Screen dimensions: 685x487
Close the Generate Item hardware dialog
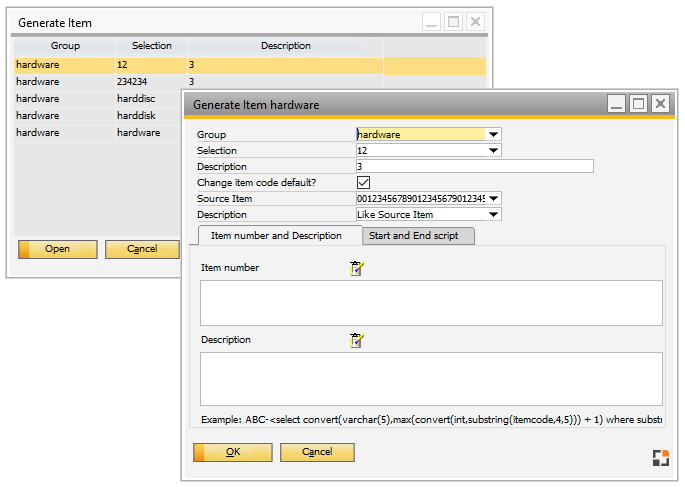[x=659, y=103]
